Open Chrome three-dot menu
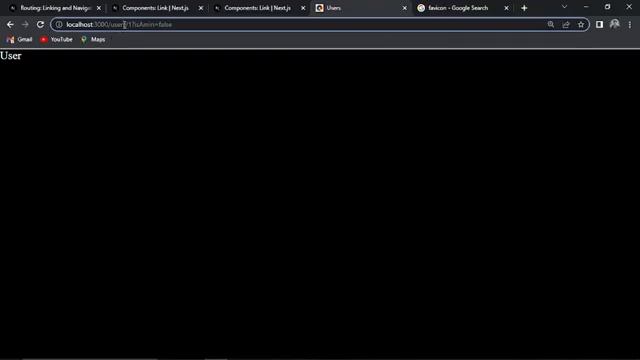640x360 pixels. tap(630, 24)
